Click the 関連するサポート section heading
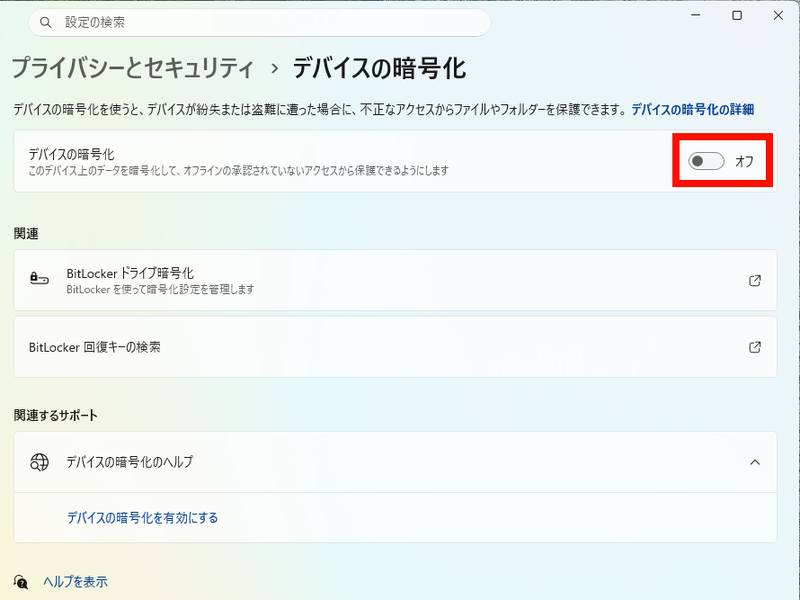The height and width of the screenshot is (600, 800). coord(56,415)
